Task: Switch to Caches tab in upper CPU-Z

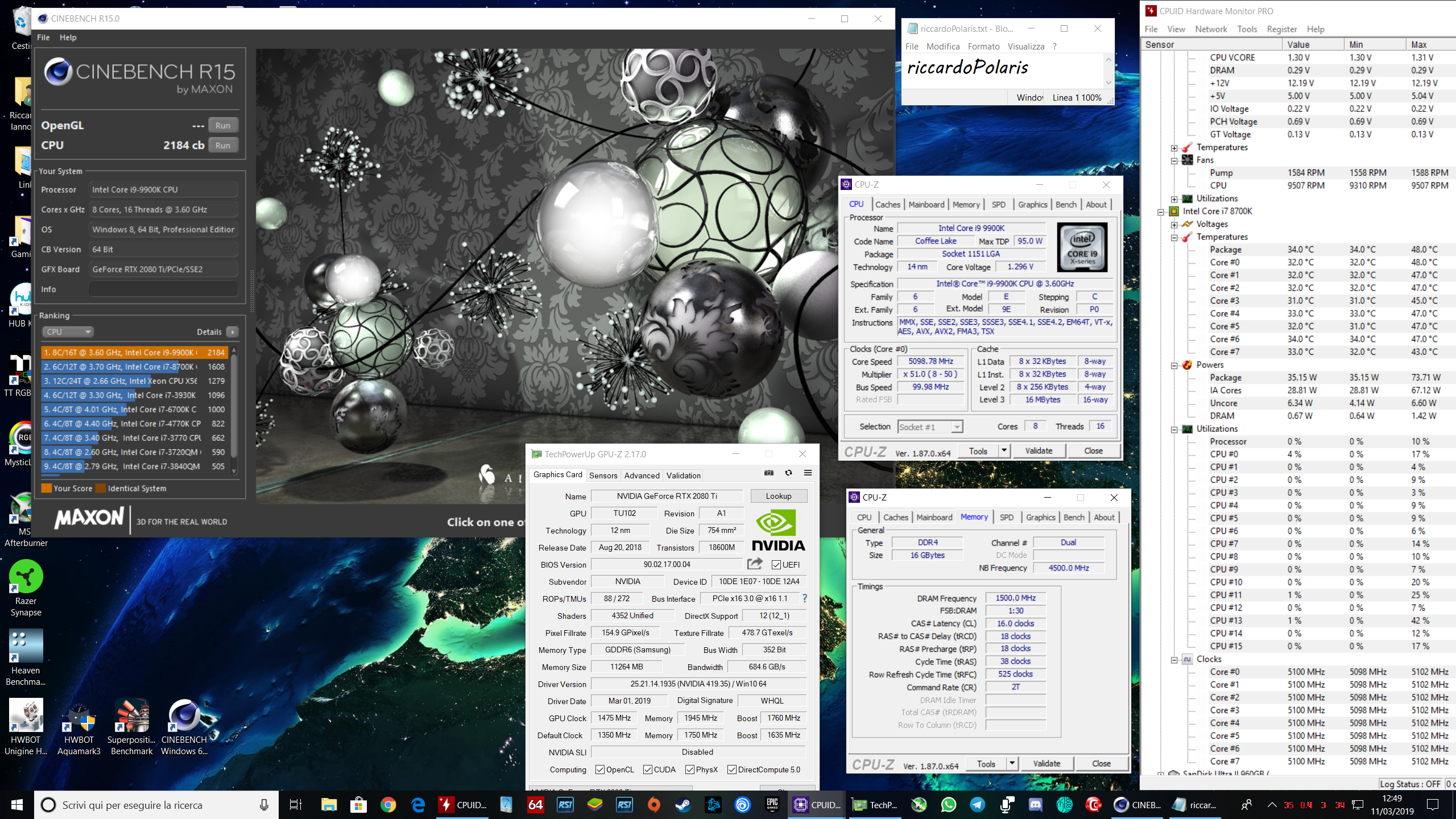Action: click(x=888, y=204)
